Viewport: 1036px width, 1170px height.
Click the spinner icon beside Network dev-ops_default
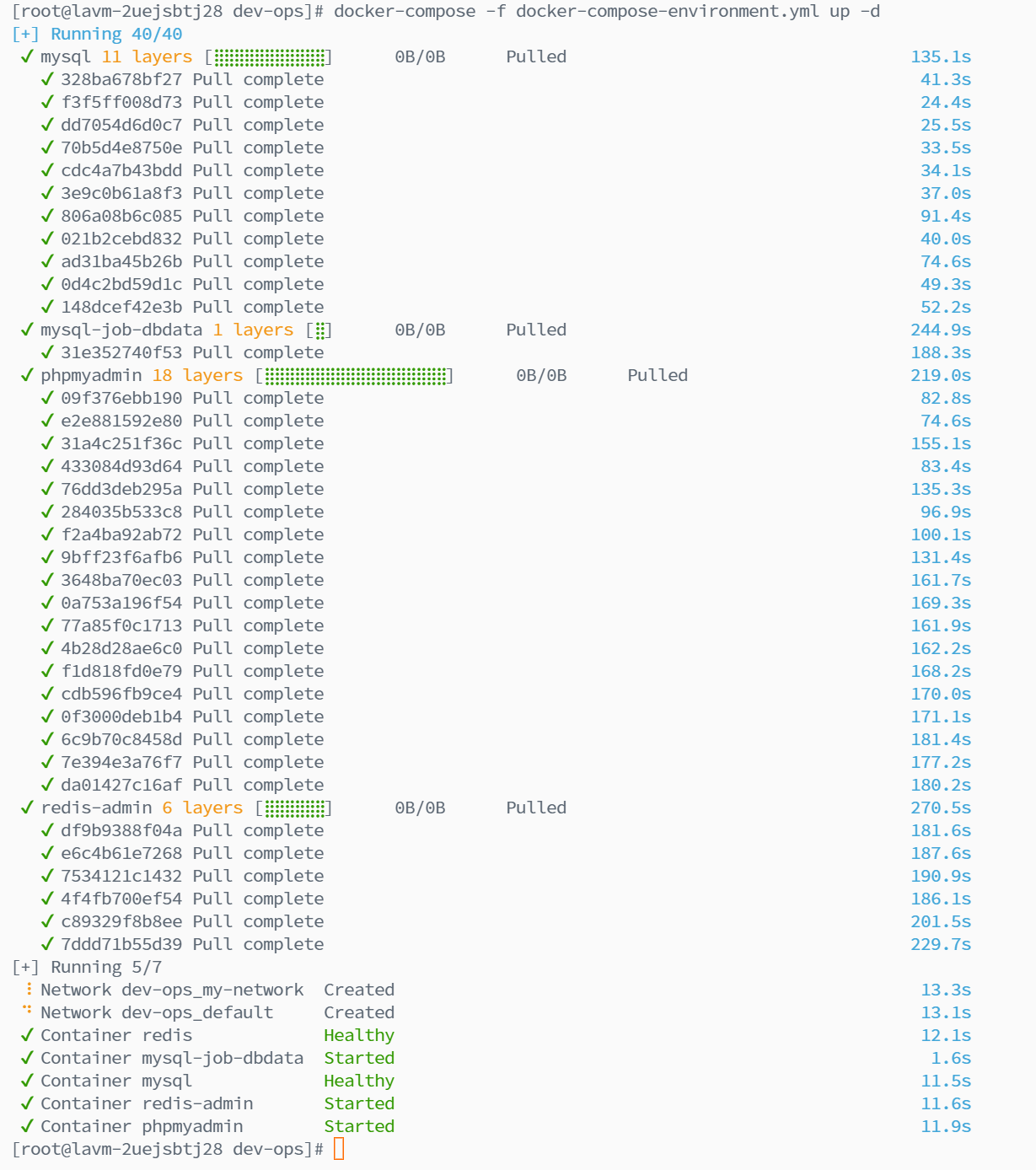click(28, 1010)
